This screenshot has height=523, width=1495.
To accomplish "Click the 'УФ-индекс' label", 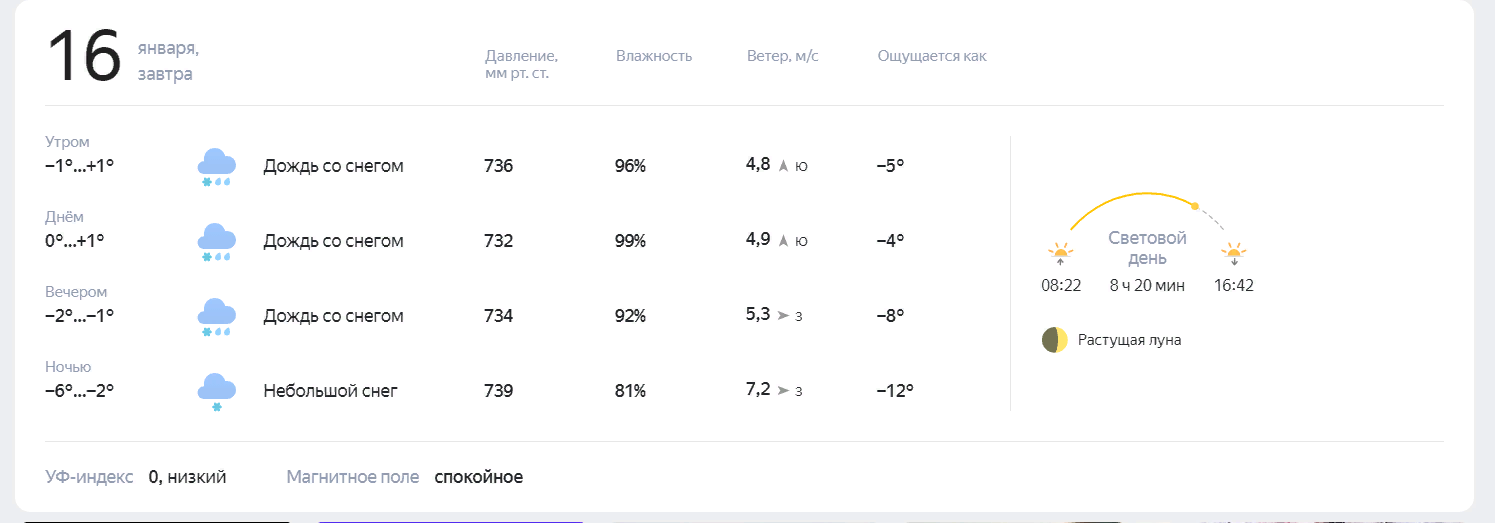I will 89,477.
